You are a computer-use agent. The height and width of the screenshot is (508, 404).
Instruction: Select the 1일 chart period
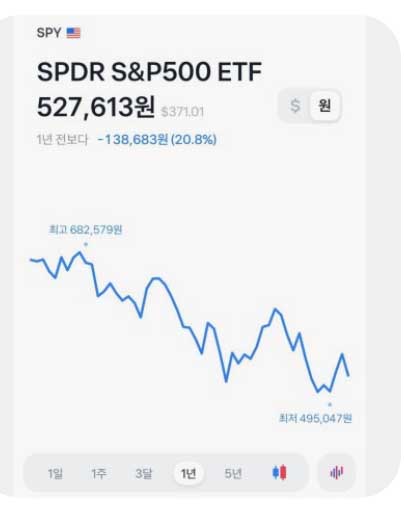[55, 473]
